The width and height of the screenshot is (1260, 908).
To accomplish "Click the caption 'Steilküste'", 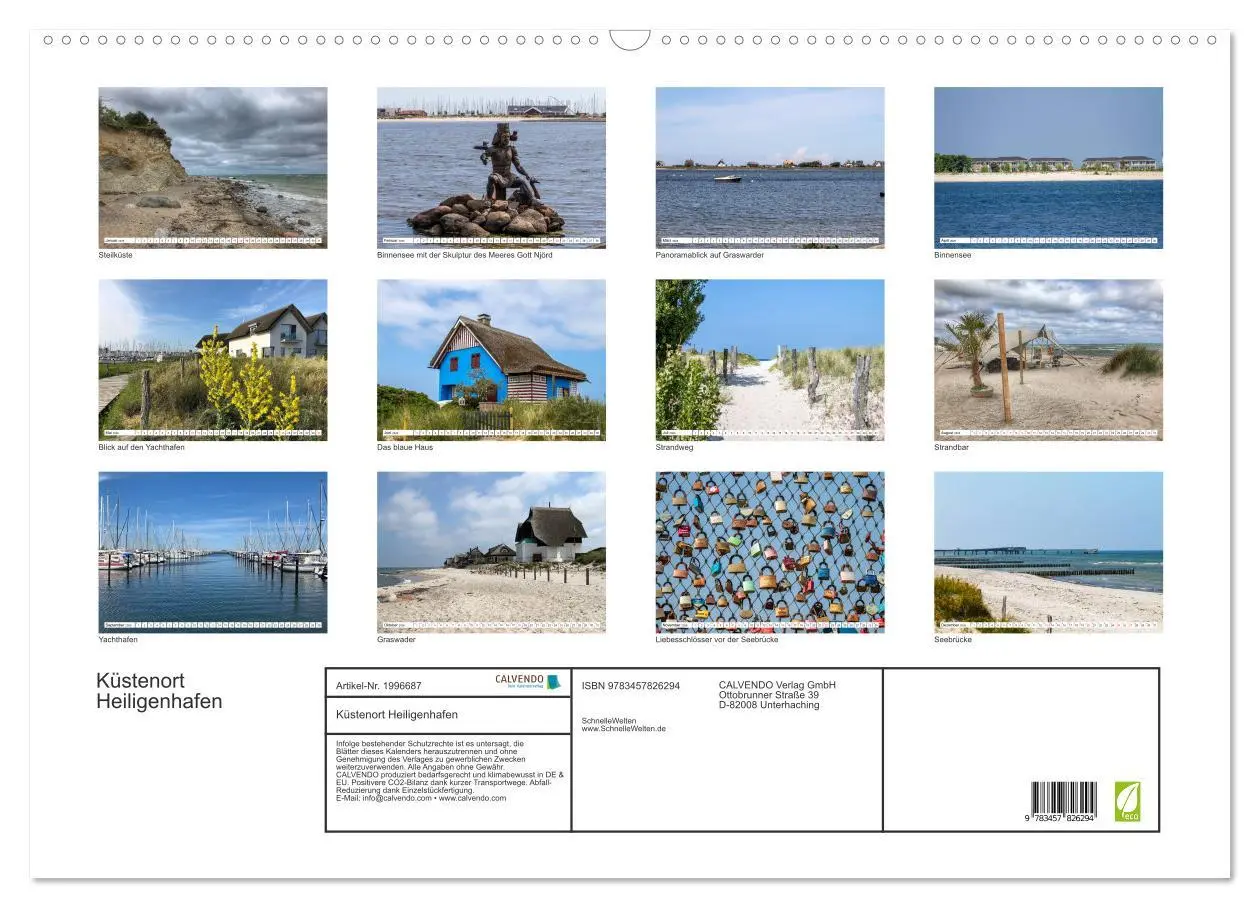I will pos(115,255).
